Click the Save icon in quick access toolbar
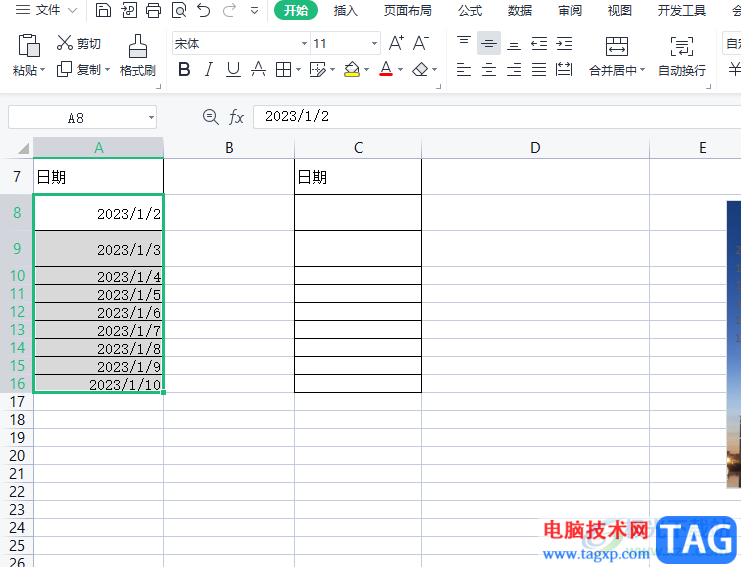The width and height of the screenshot is (741, 567). pos(103,10)
